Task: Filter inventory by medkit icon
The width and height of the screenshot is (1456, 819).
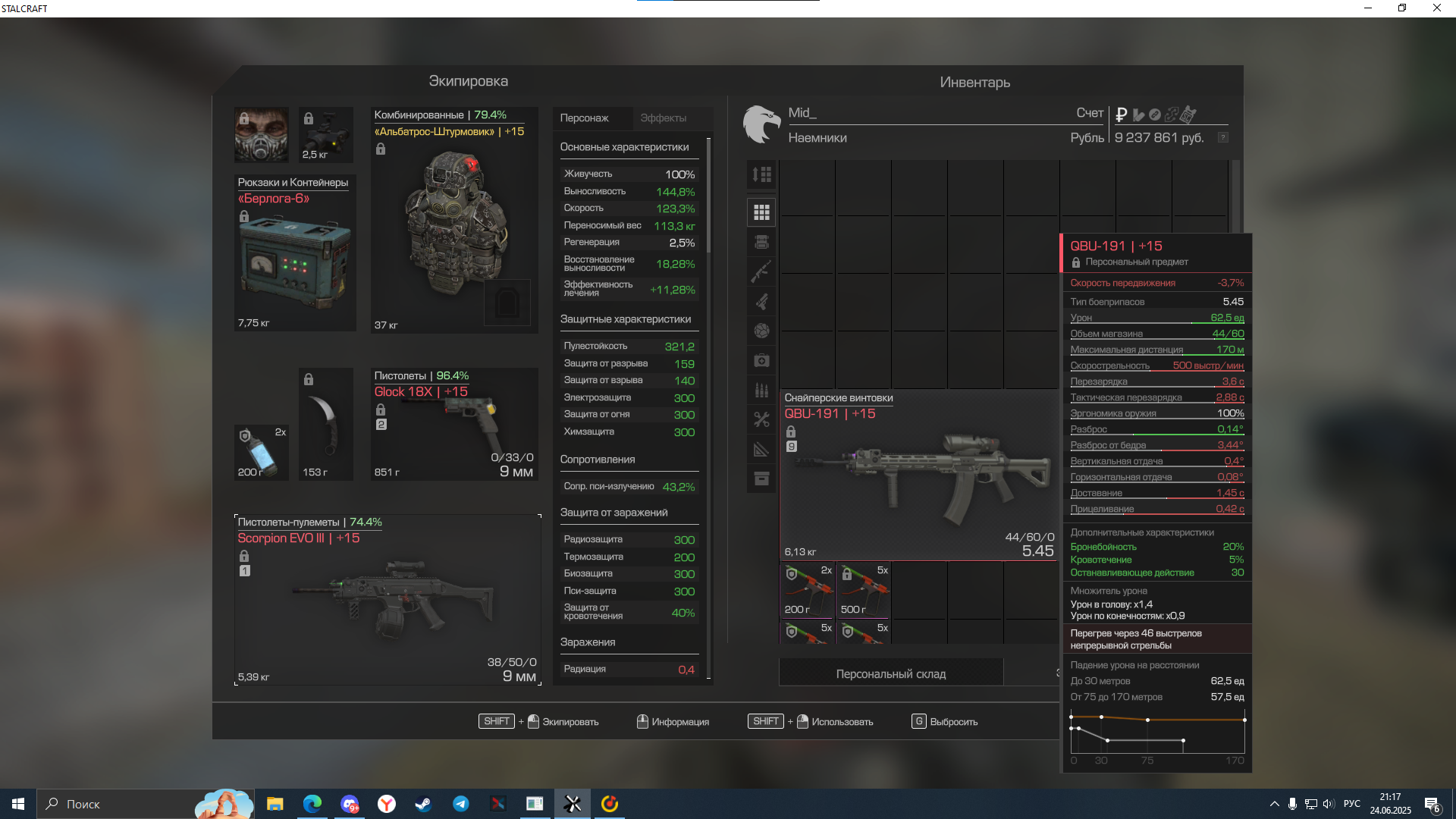Action: (761, 360)
